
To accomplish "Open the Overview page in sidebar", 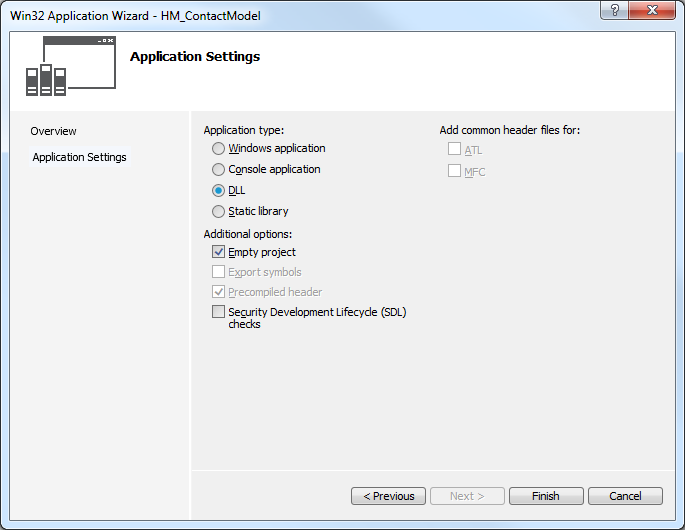I will [x=53, y=131].
